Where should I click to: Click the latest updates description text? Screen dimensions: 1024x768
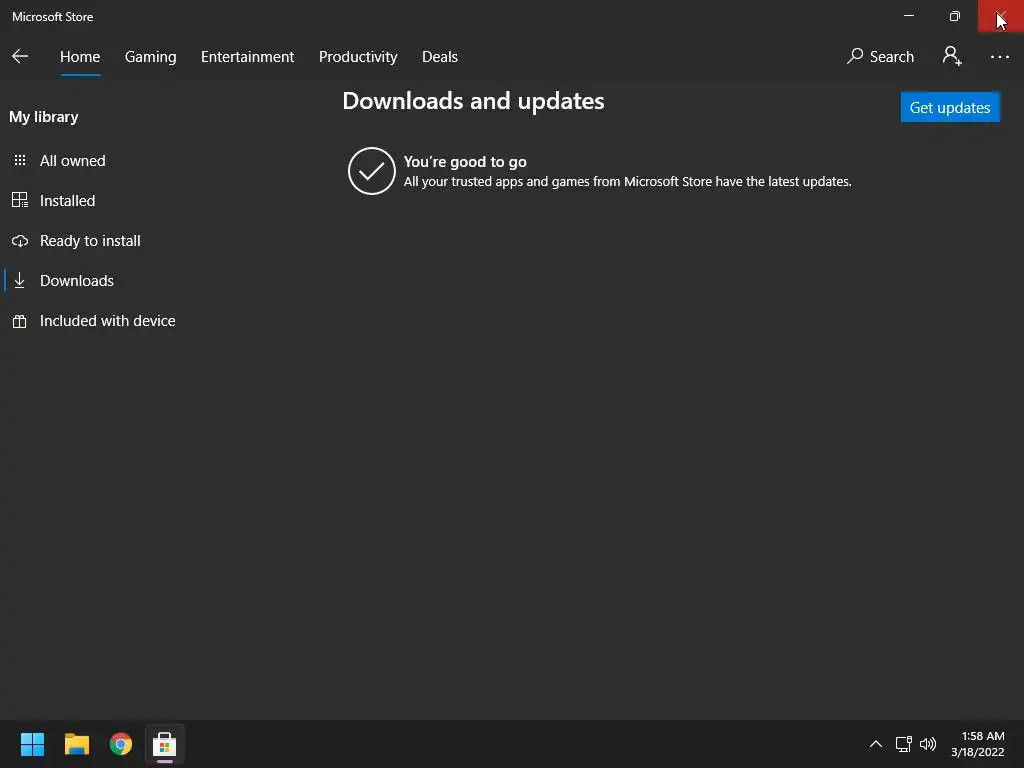click(x=628, y=182)
